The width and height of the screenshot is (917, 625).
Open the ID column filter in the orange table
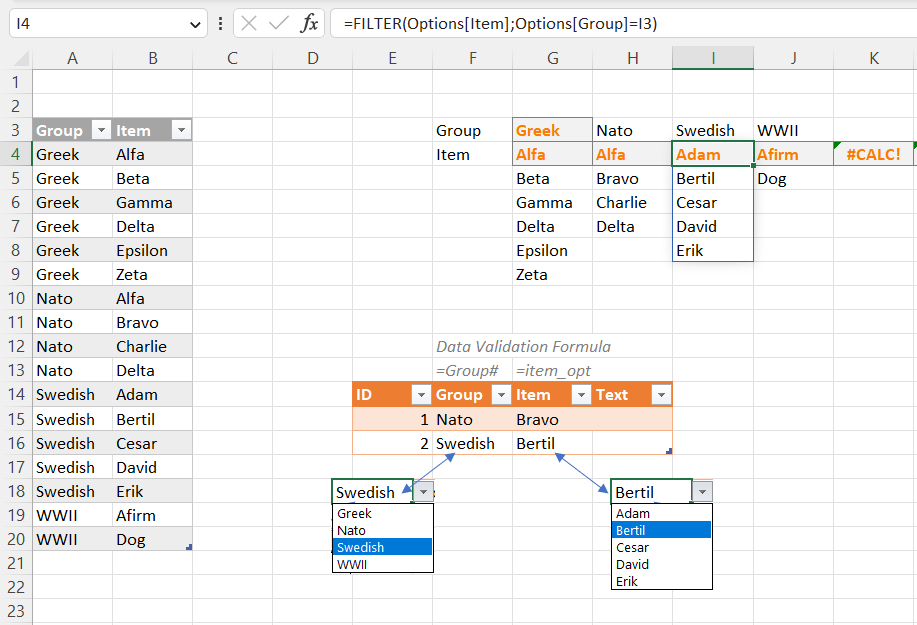(421, 395)
